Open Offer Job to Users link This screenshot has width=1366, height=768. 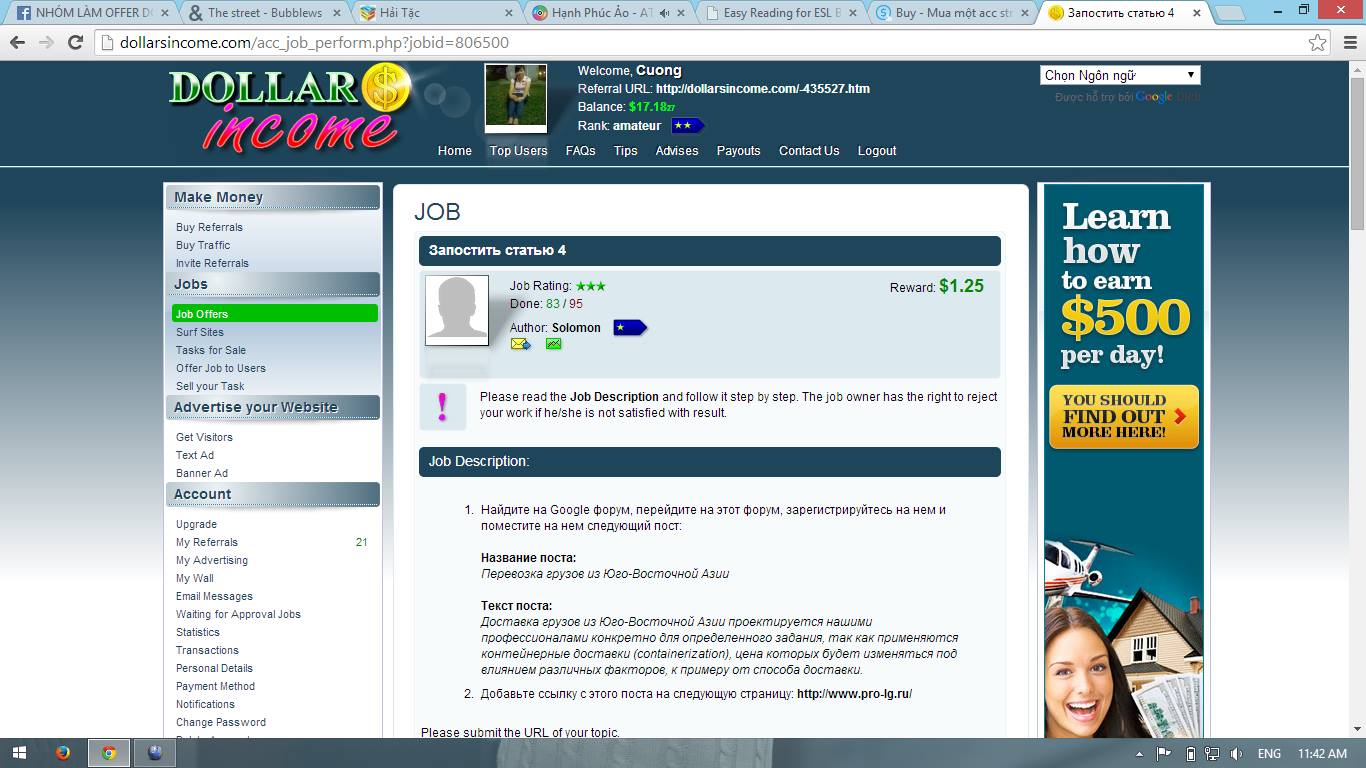pyautogui.click(x=221, y=368)
